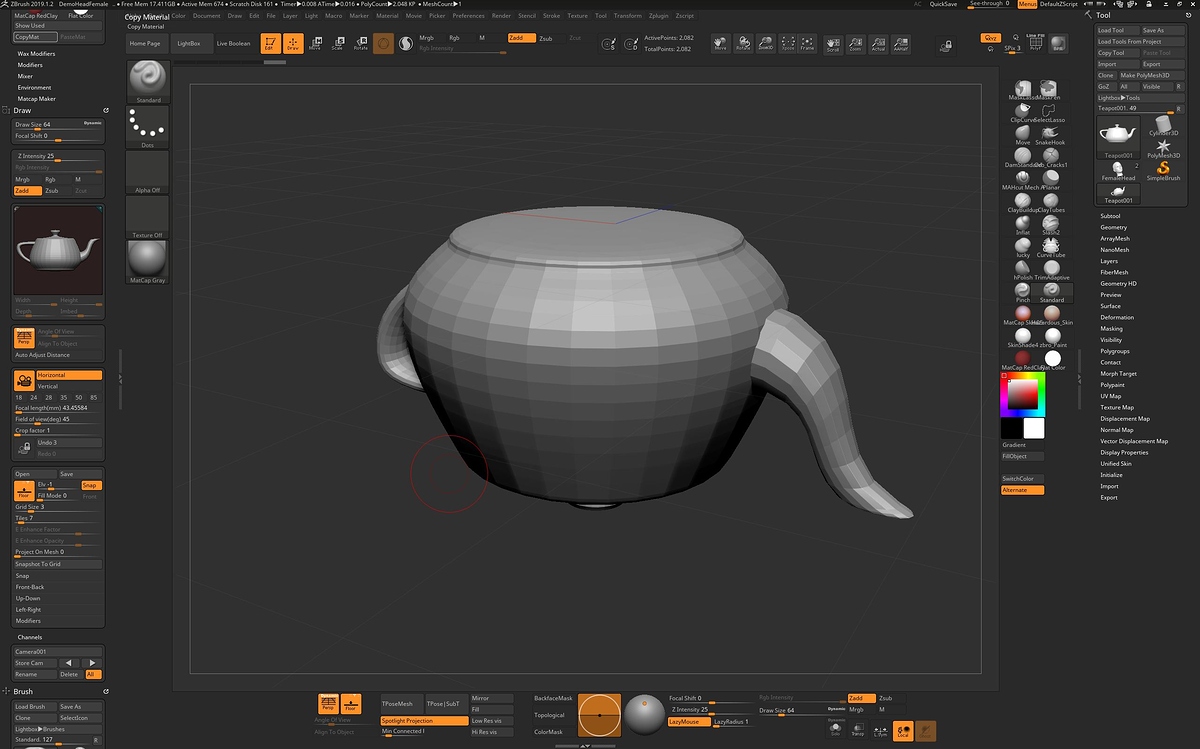Image resolution: width=1200 pixels, height=749 pixels.
Task: Expand the Deformation subpalette
Action: coord(1117,317)
